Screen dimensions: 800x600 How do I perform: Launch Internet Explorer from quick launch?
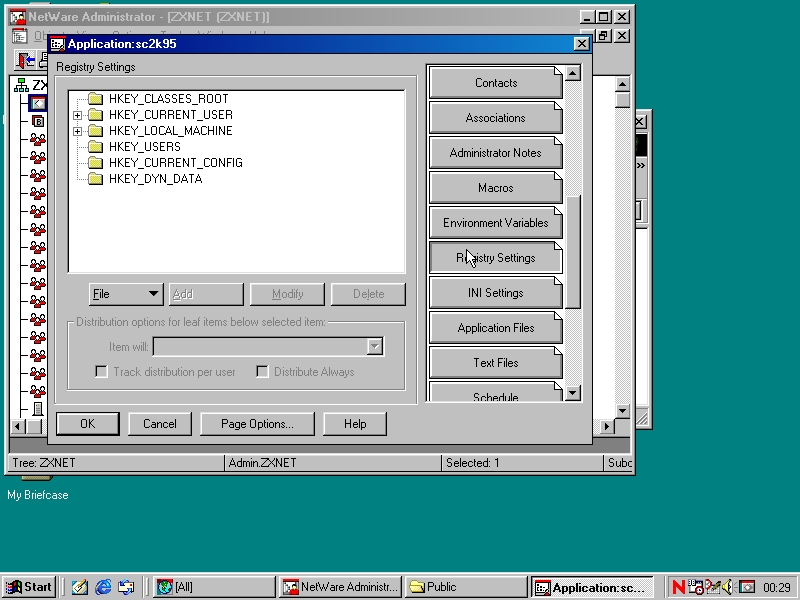103,587
